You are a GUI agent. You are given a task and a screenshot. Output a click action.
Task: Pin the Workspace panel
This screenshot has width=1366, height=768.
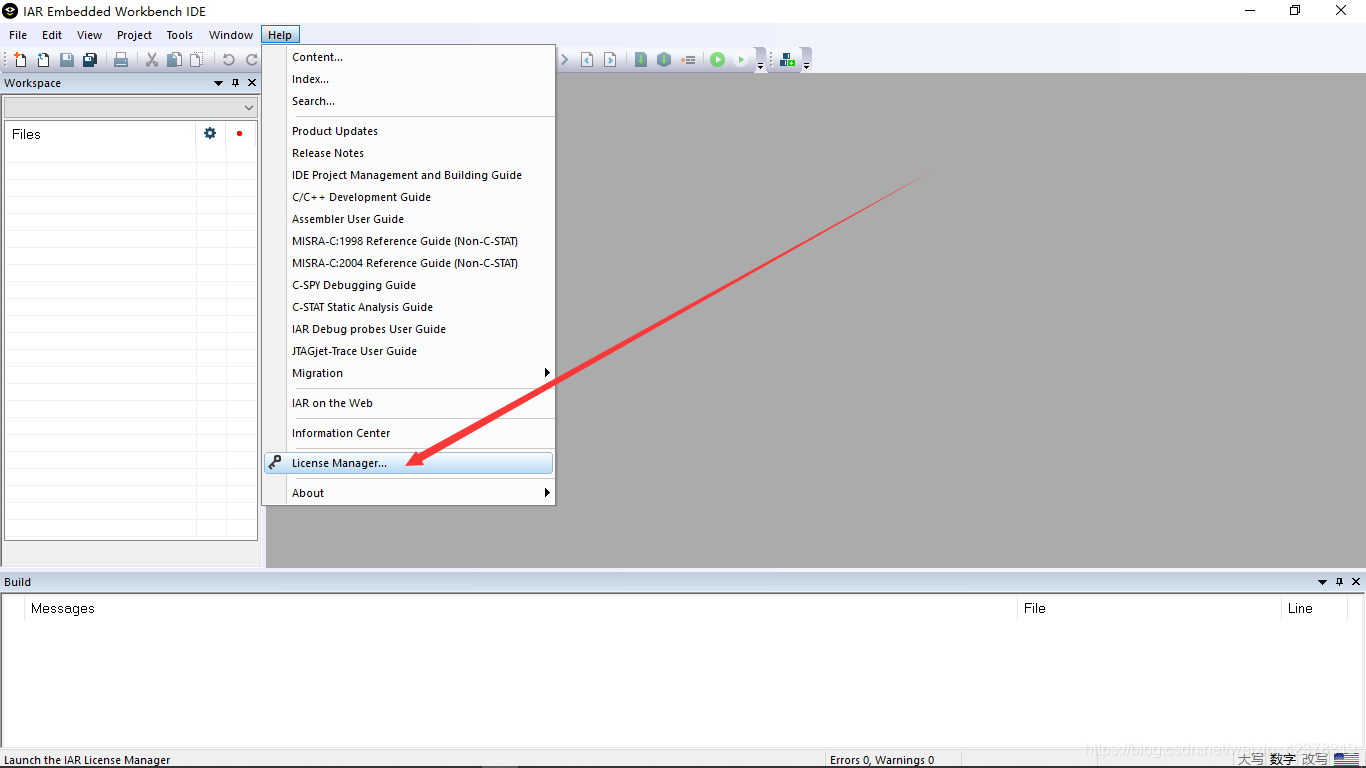pos(236,83)
